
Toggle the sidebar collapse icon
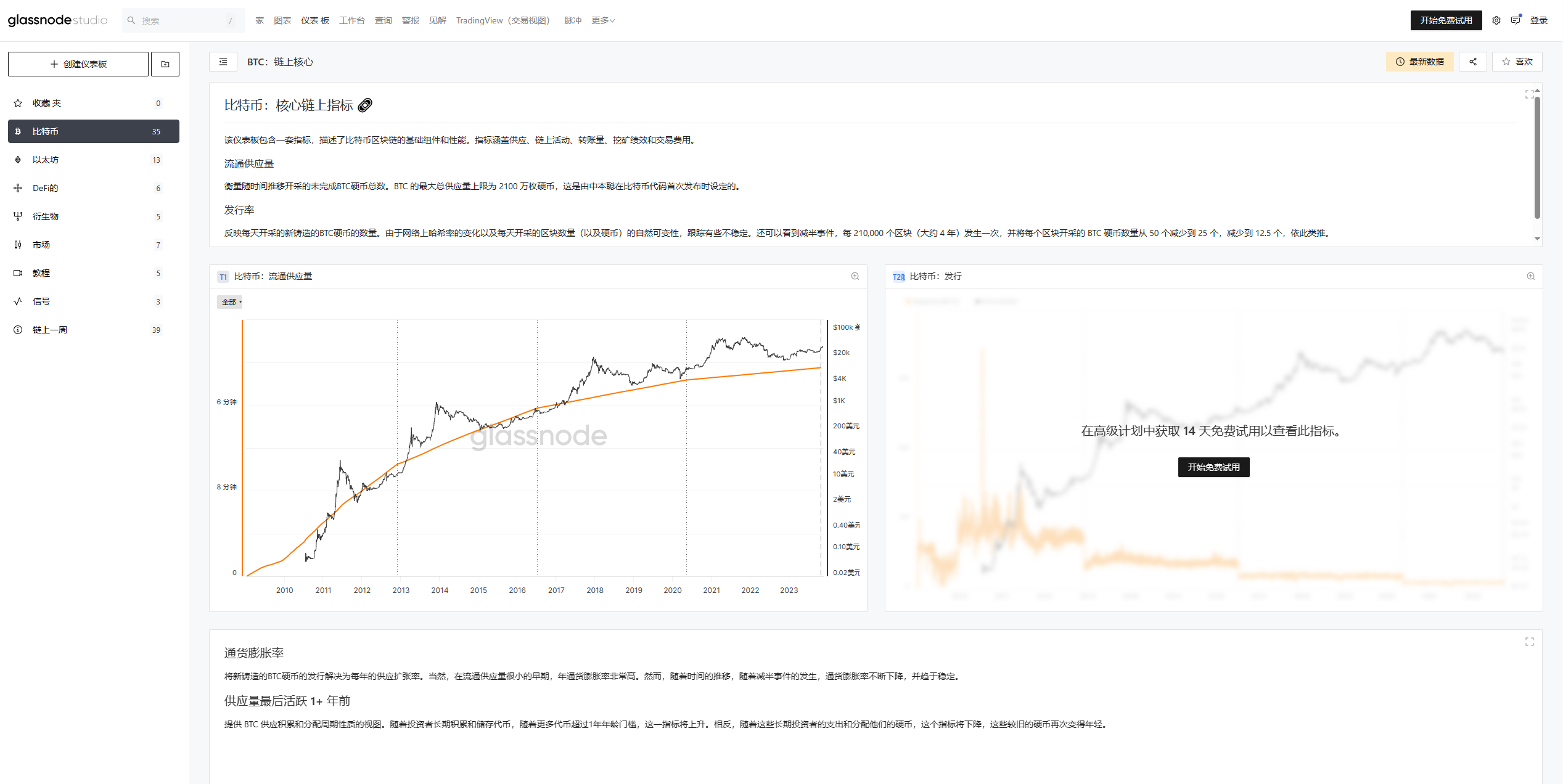[x=223, y=62]
